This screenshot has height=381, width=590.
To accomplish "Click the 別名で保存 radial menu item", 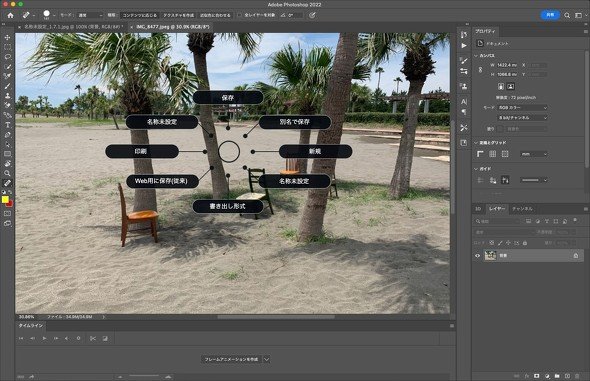I will [x=295, y=122].
